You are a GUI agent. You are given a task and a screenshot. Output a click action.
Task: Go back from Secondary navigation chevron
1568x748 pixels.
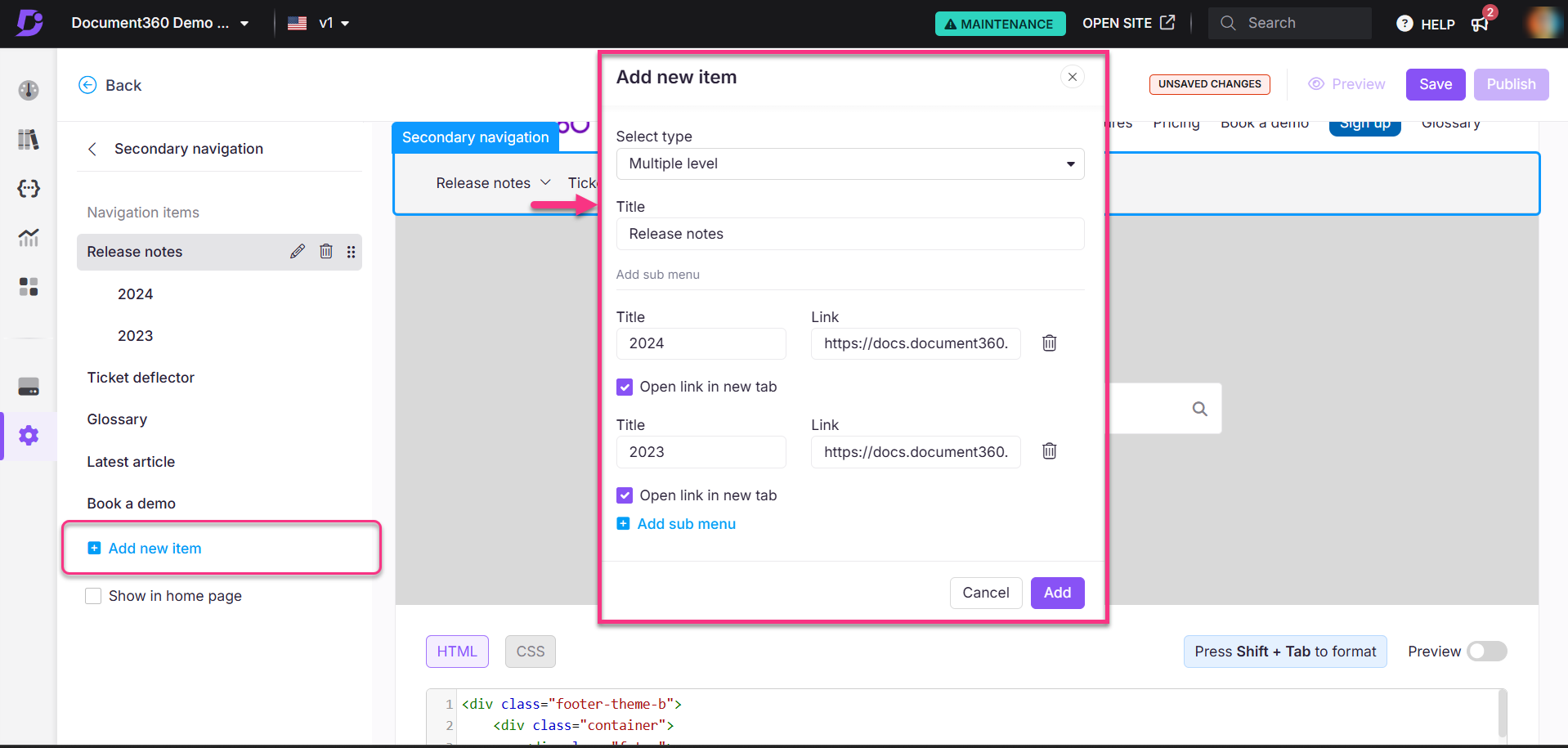point(92,149)
